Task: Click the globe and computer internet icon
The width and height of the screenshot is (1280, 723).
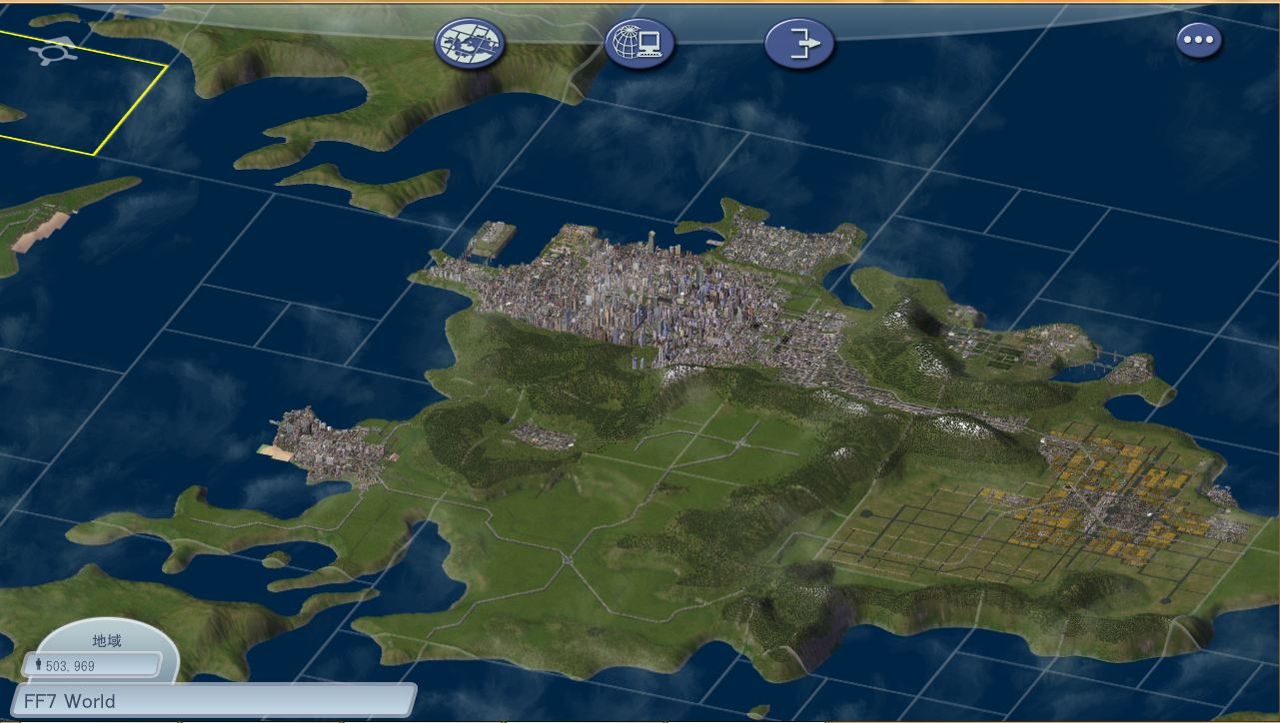Action: (640, 44)
